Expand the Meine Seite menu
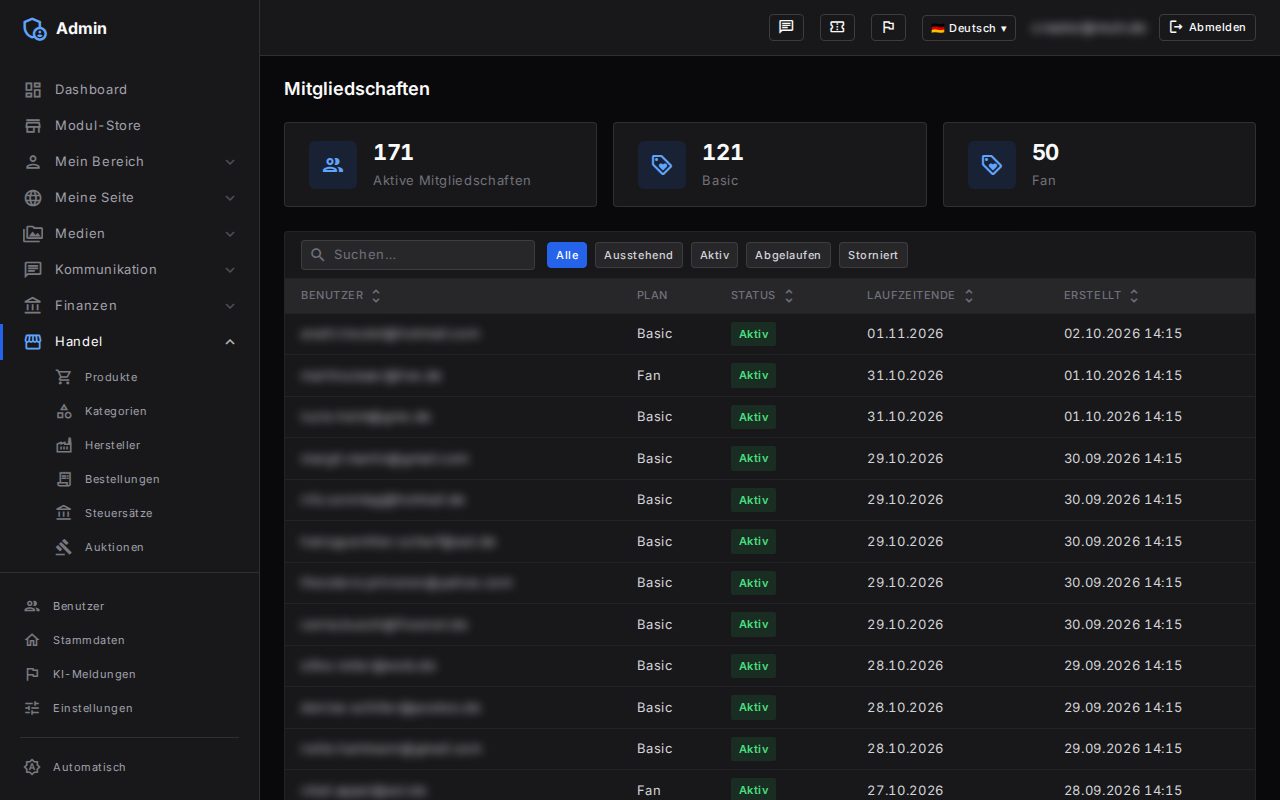 pos(130,198)
